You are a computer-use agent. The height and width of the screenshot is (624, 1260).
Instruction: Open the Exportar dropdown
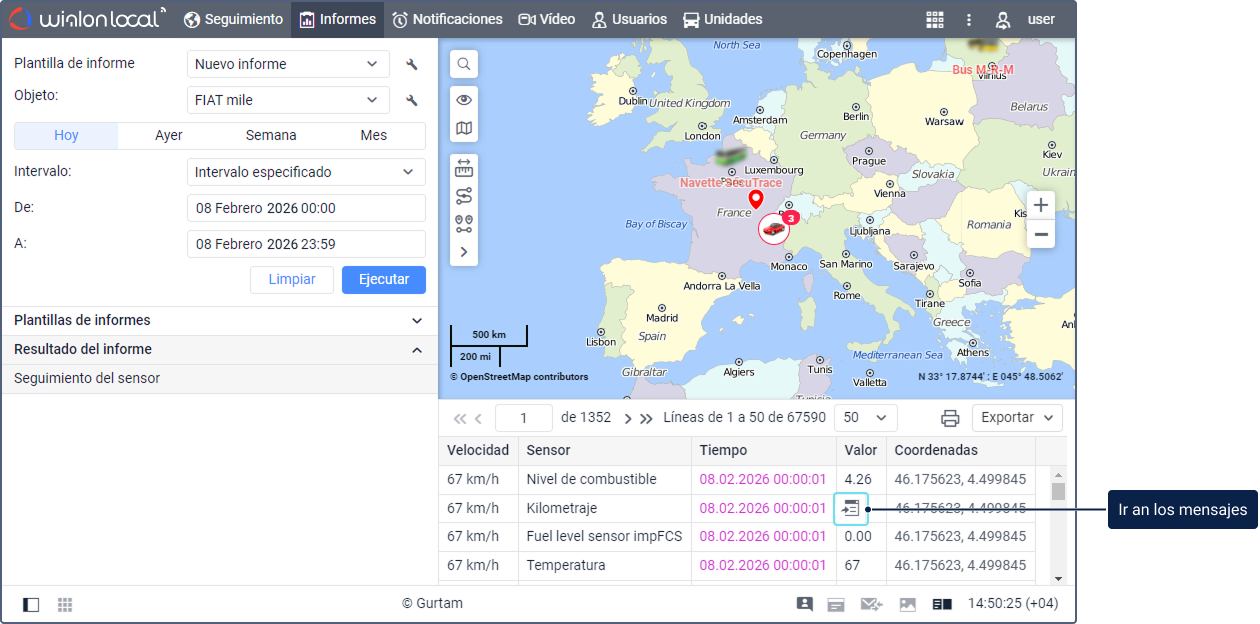tap(1017, 418)
